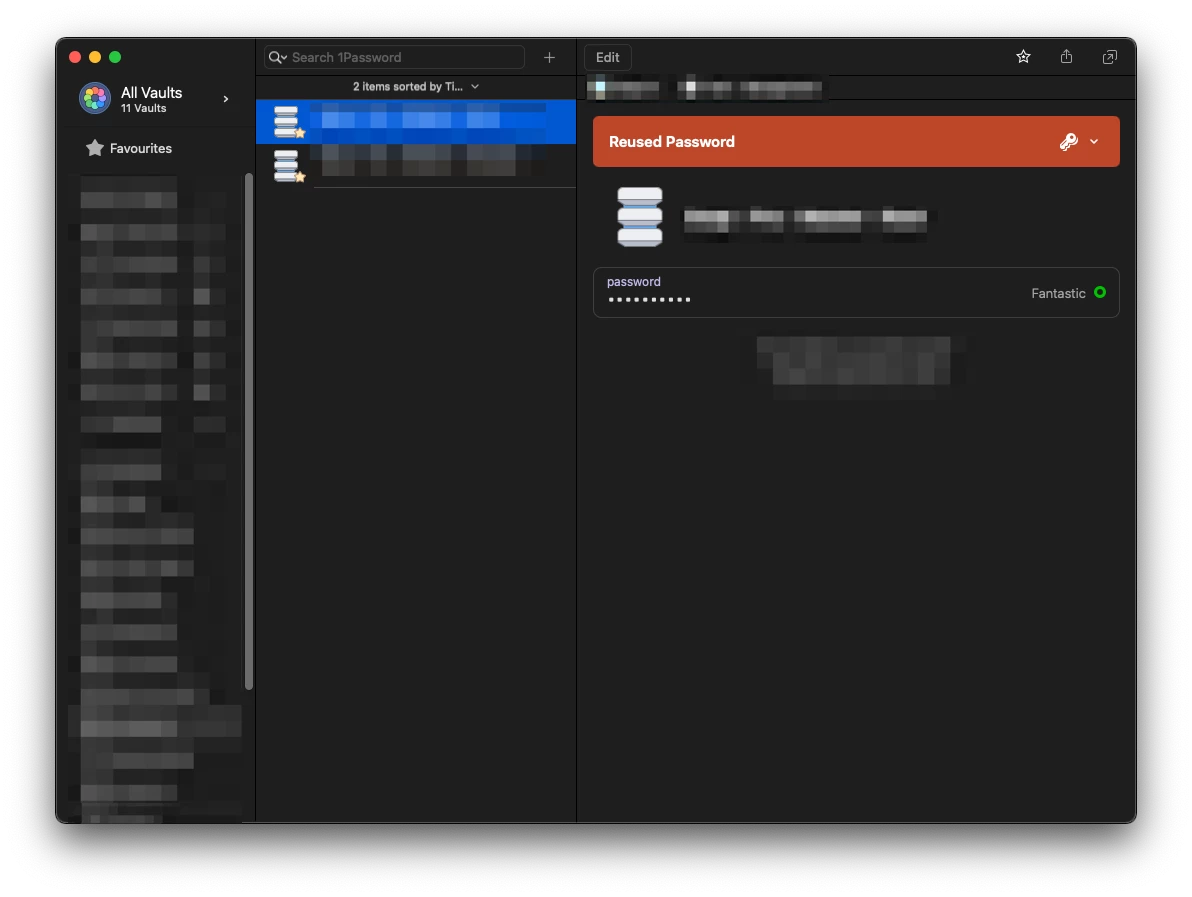The width and height of the screenshot is (1192, 897).
Task: Click the sidebar vertical scrollbar
Action: point(249,431)
